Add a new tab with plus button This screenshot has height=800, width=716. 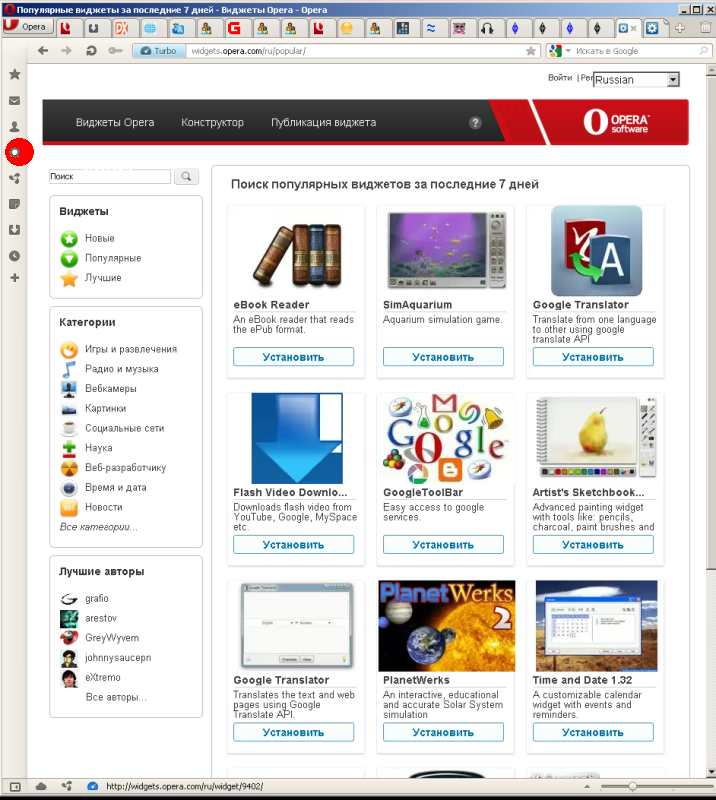[x=680, y=28]
